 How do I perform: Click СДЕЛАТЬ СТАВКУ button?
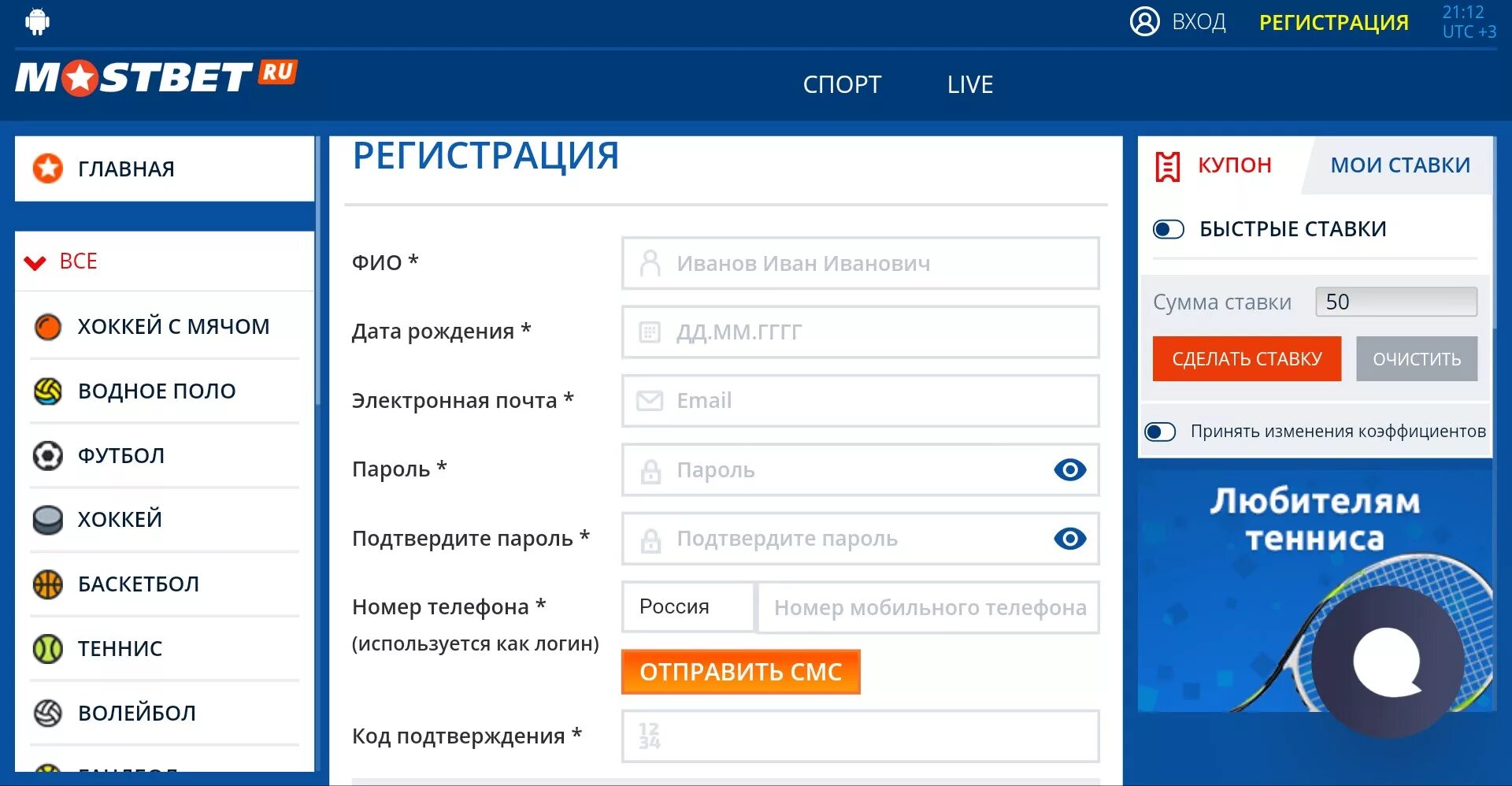(1247, 359)
